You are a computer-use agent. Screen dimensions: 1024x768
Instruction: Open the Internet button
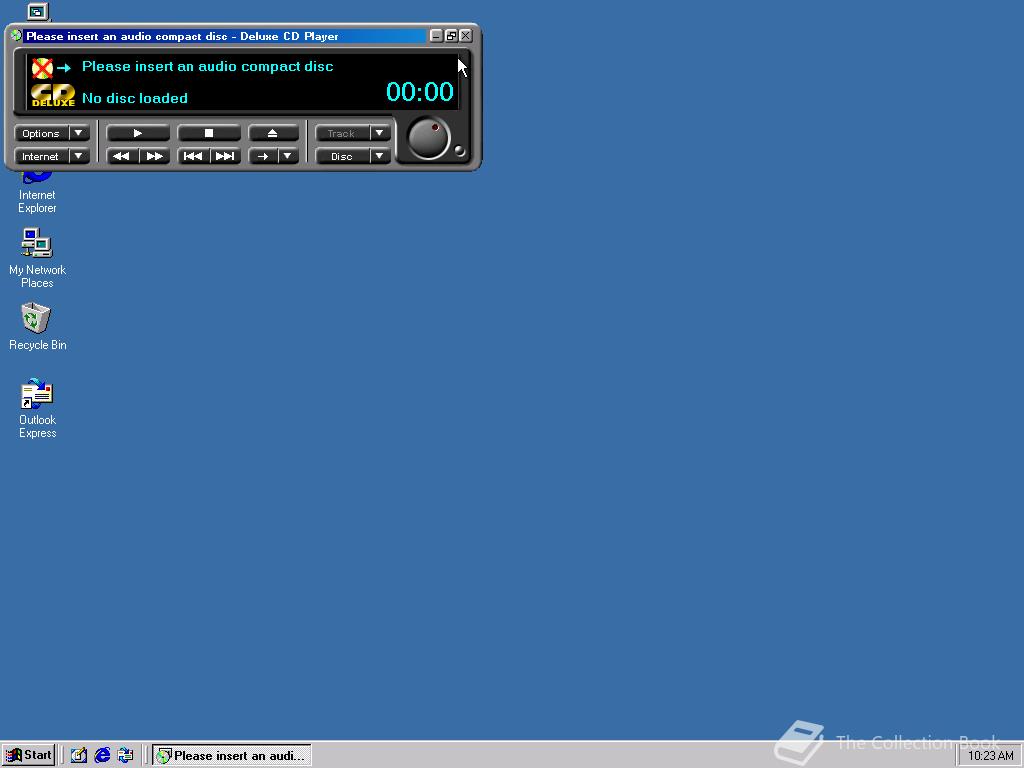click(41, 156)
